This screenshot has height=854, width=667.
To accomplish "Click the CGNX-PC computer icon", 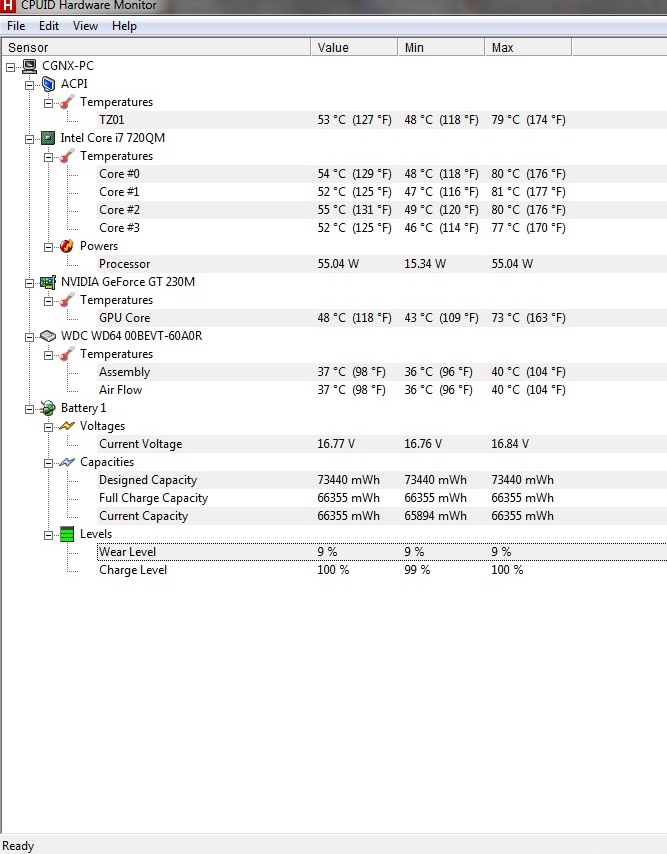I will [30, 66].
